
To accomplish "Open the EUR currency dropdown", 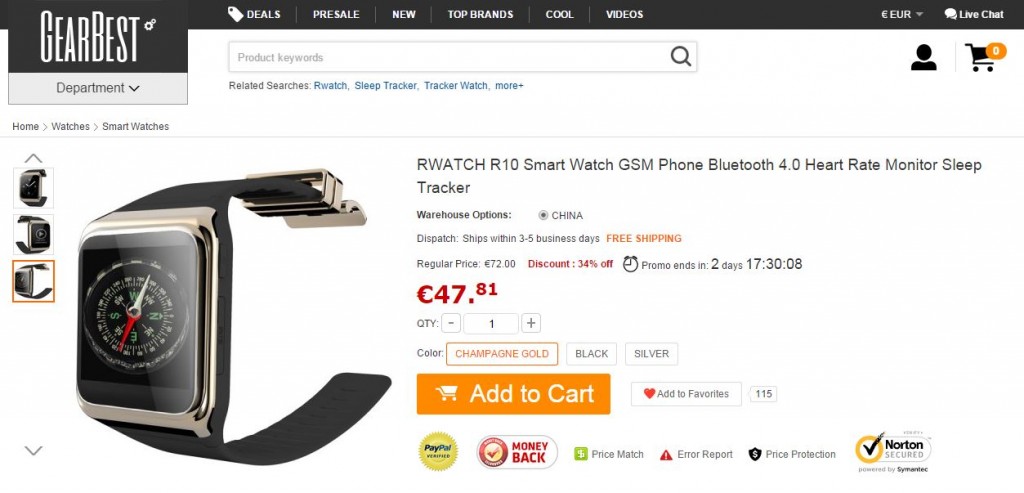I will [901, 14].
